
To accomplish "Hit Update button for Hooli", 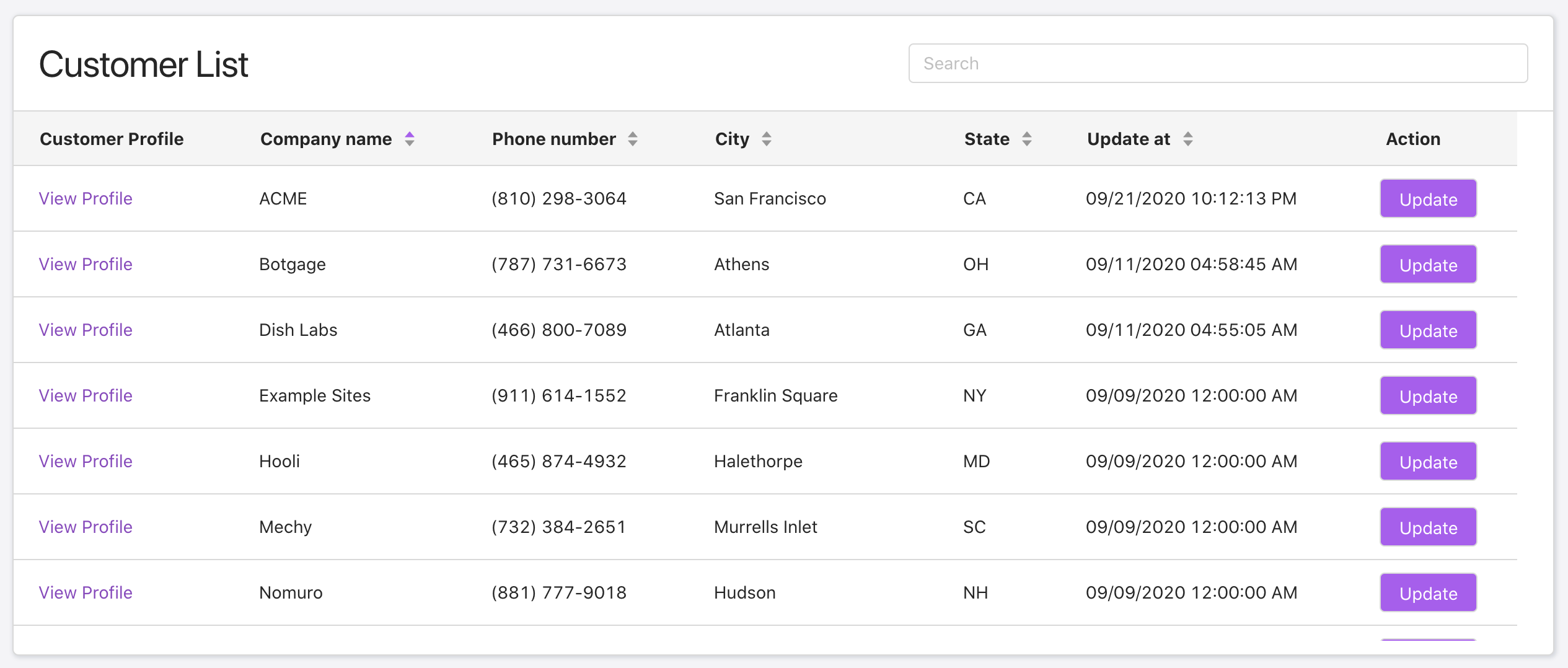I will coord(1427,462).
